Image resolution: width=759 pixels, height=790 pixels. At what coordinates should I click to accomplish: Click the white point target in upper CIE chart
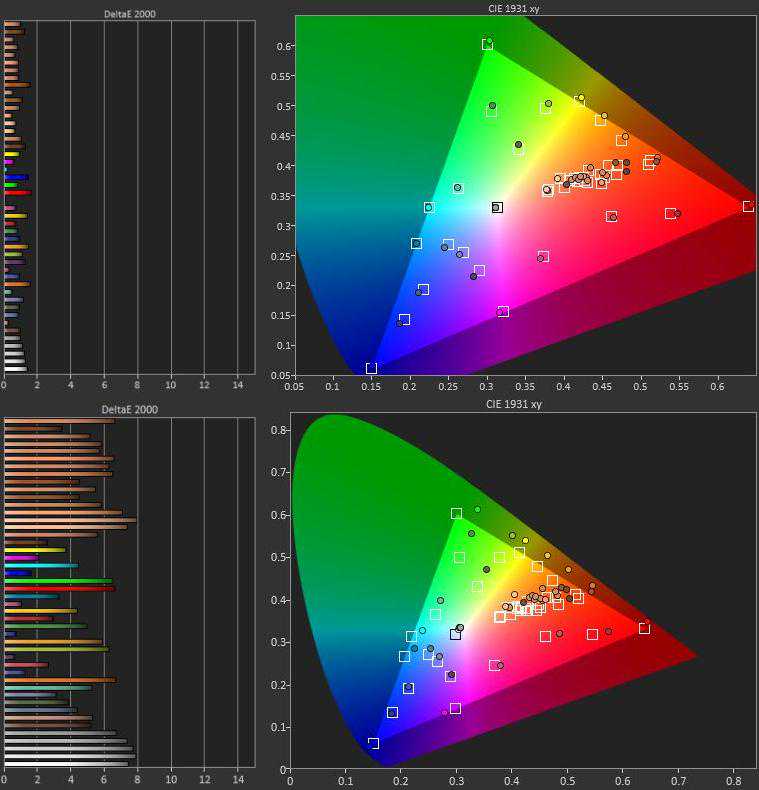coord(497,207)
